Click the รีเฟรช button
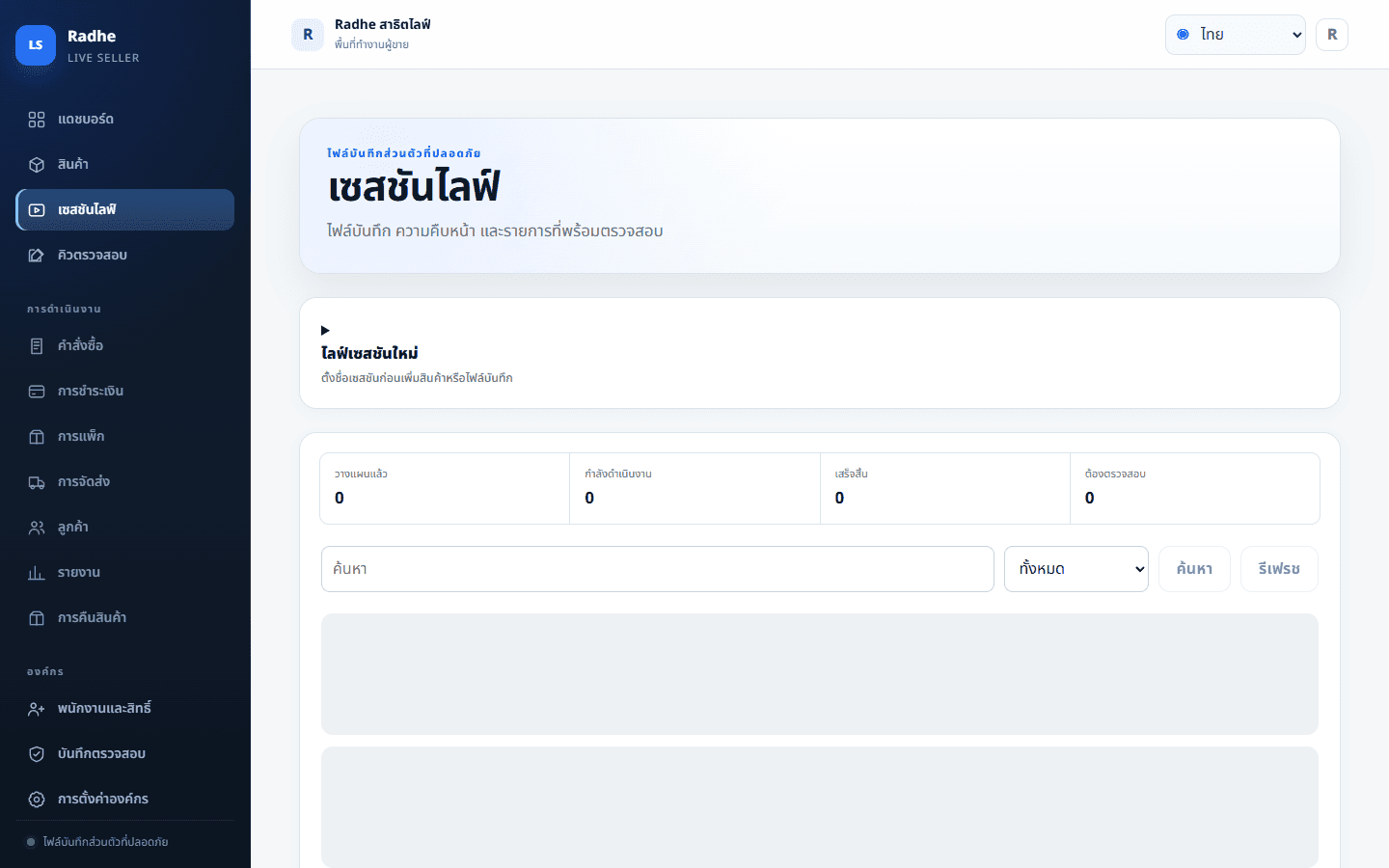 click(x=1279, y=569)
